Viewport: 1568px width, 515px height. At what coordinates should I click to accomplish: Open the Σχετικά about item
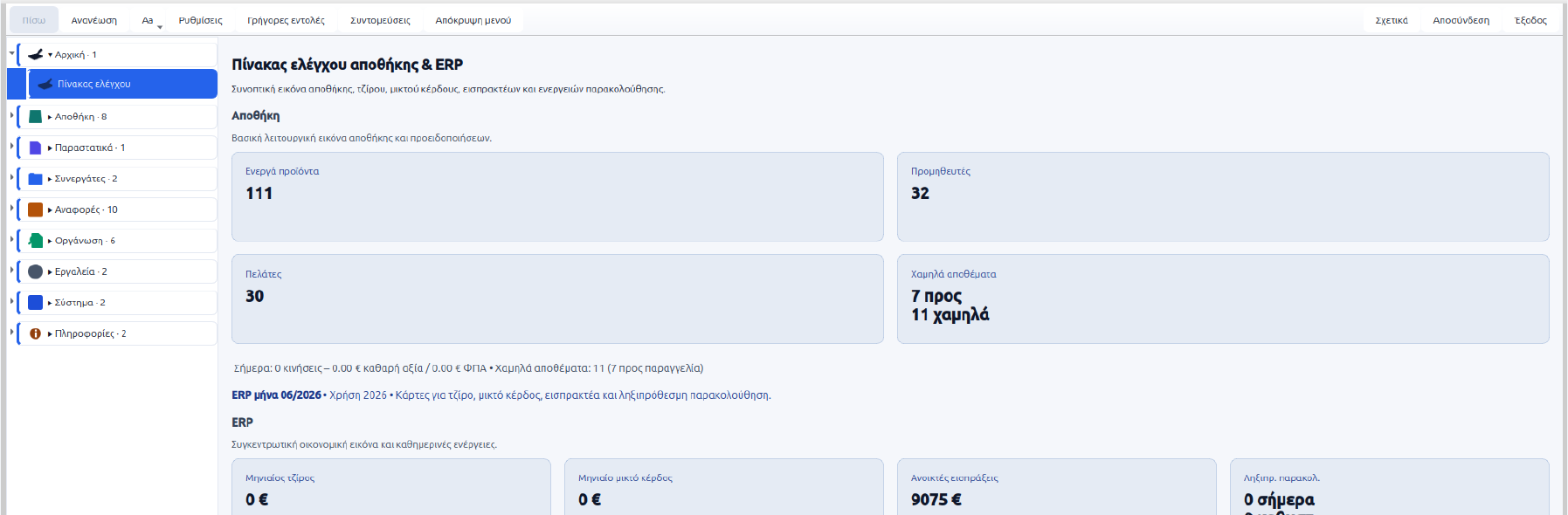1392,20
